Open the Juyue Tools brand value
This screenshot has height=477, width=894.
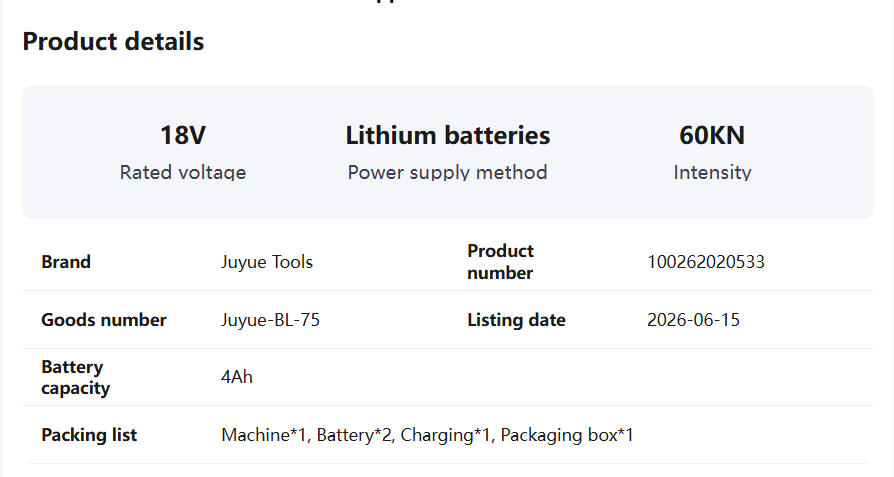coord(267,262)
